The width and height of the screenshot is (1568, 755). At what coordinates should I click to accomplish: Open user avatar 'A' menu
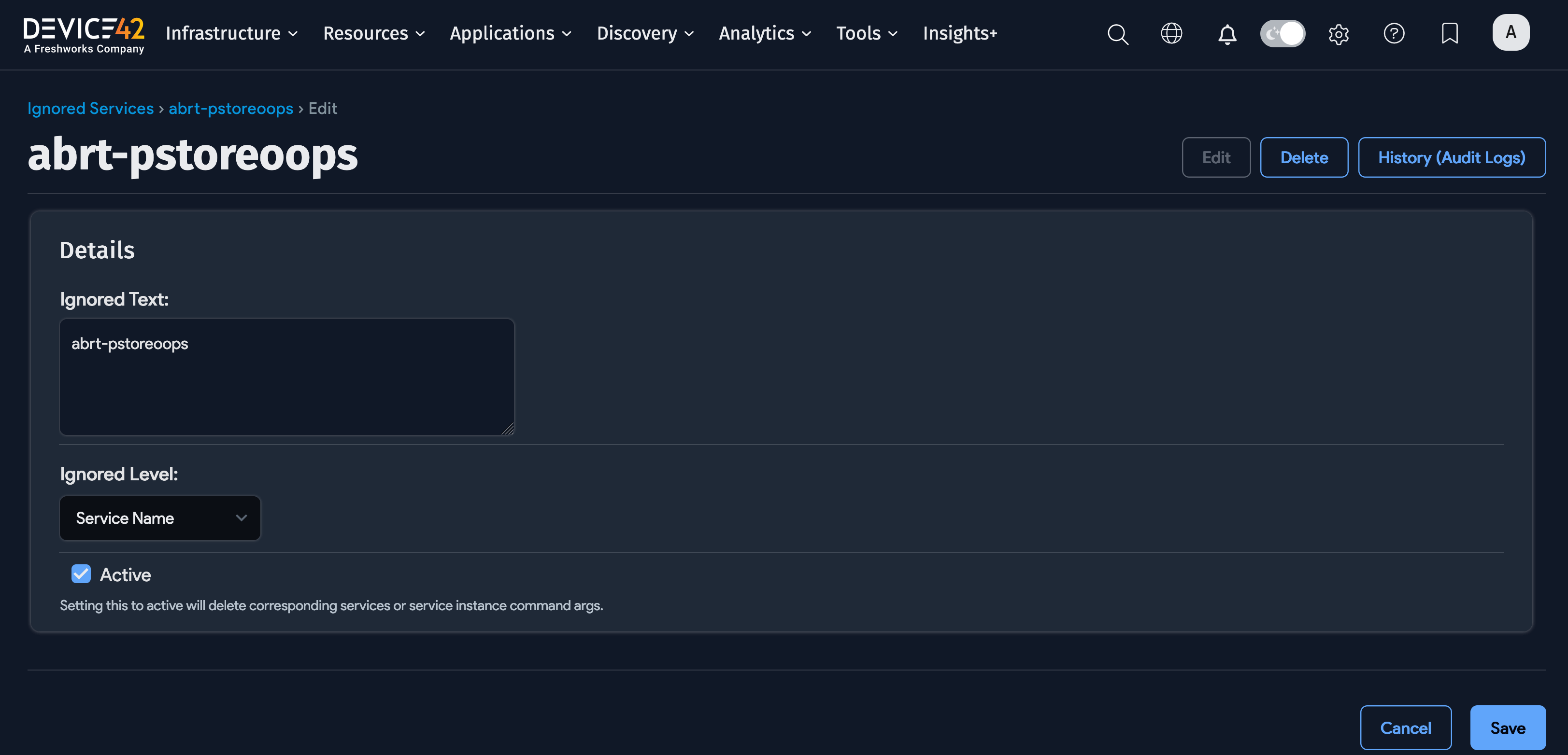(x=1510, y=32)
